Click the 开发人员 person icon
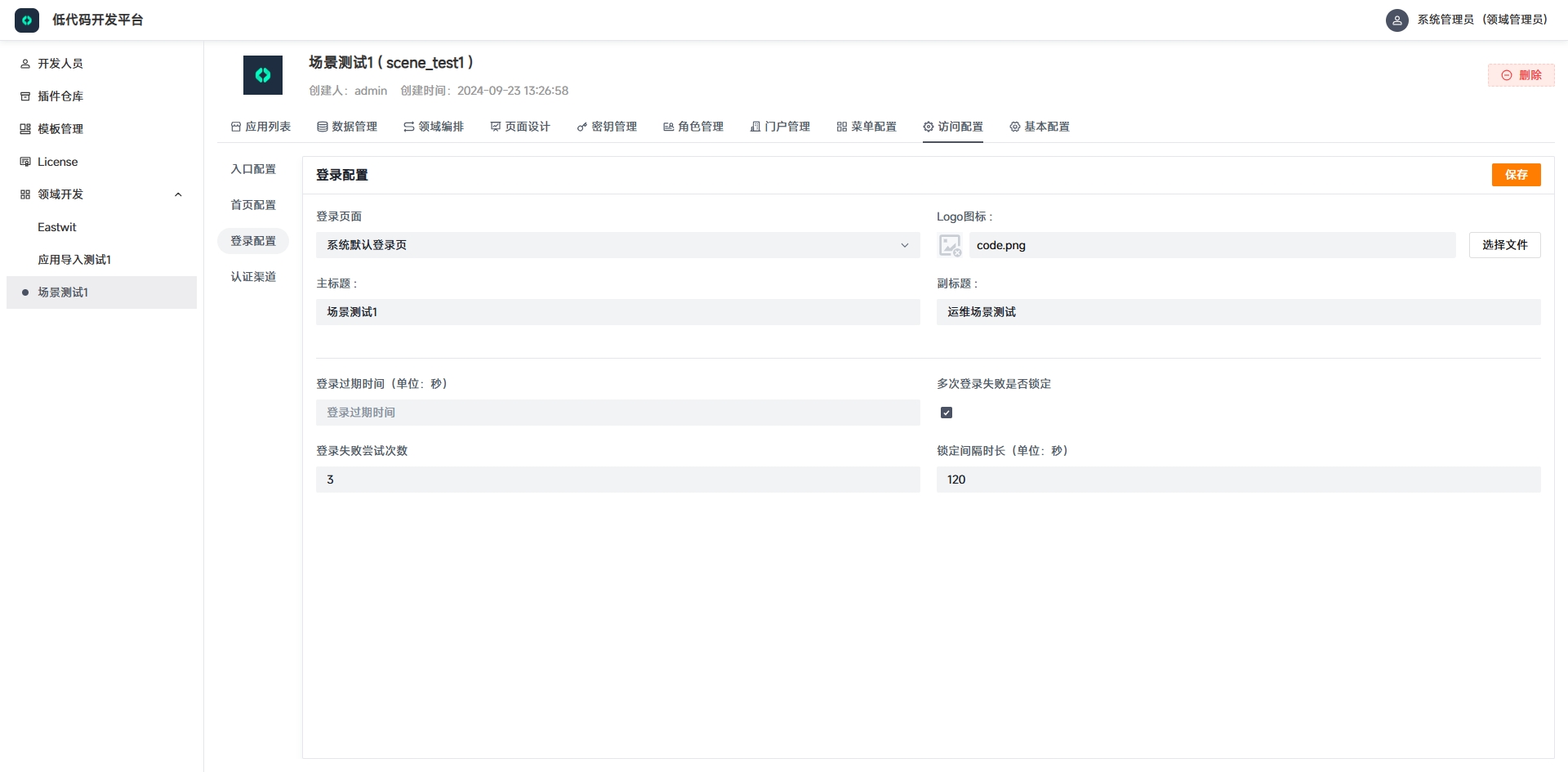The height and width of the screenshot is (772, 1568). (25, 64)
